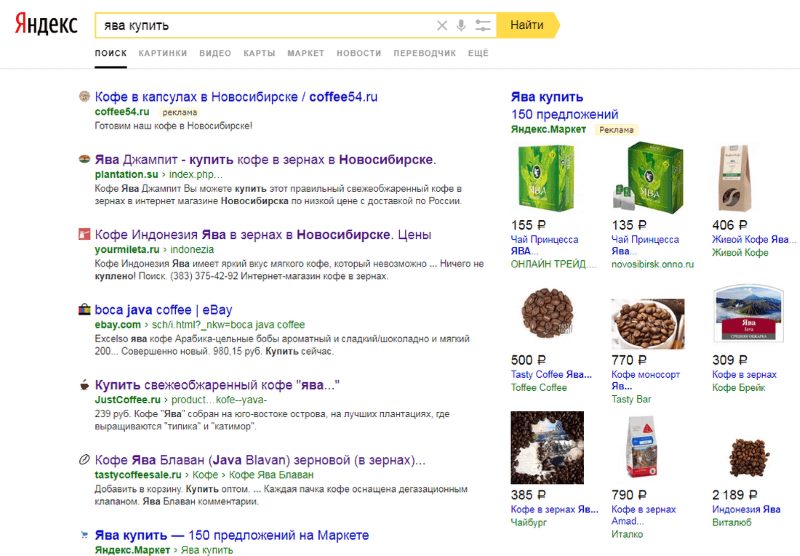Open 'Кофе Ява Блаван (Java Blavan)' result
This screenshot has height=556, width=800.
260,460
